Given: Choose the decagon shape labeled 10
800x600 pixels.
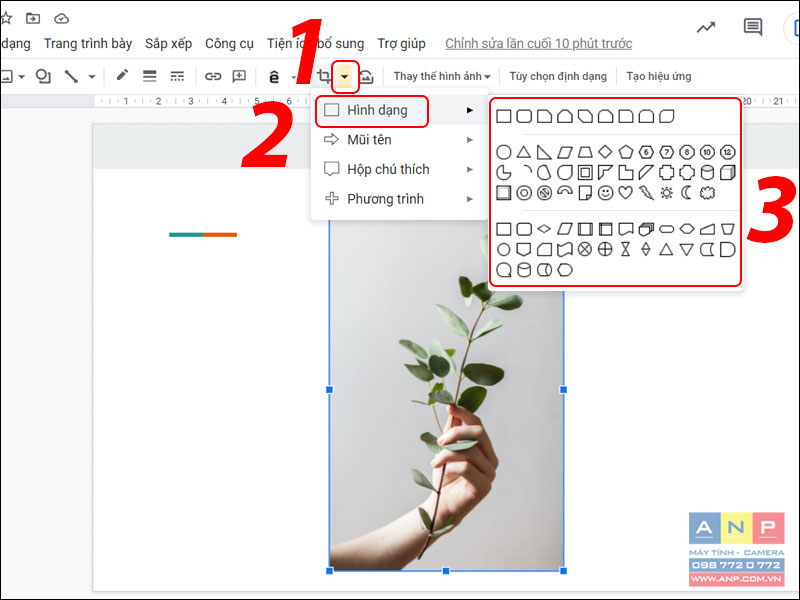Looking at the screenshot, I should pyautogui.click(x=707, y=152).
